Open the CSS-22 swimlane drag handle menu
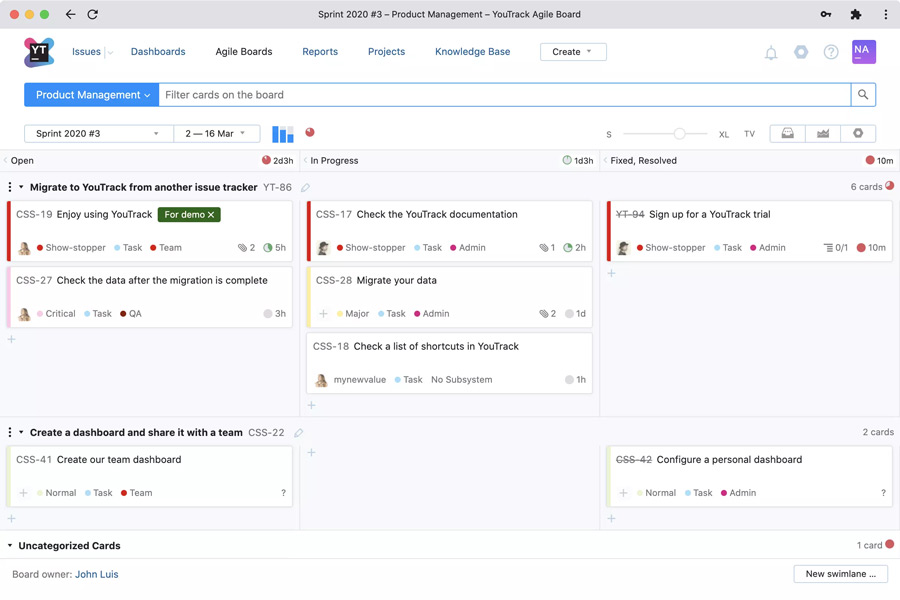The height and width of the screenshot is (600, 900). pyautogui.click(x=10, y=432)
